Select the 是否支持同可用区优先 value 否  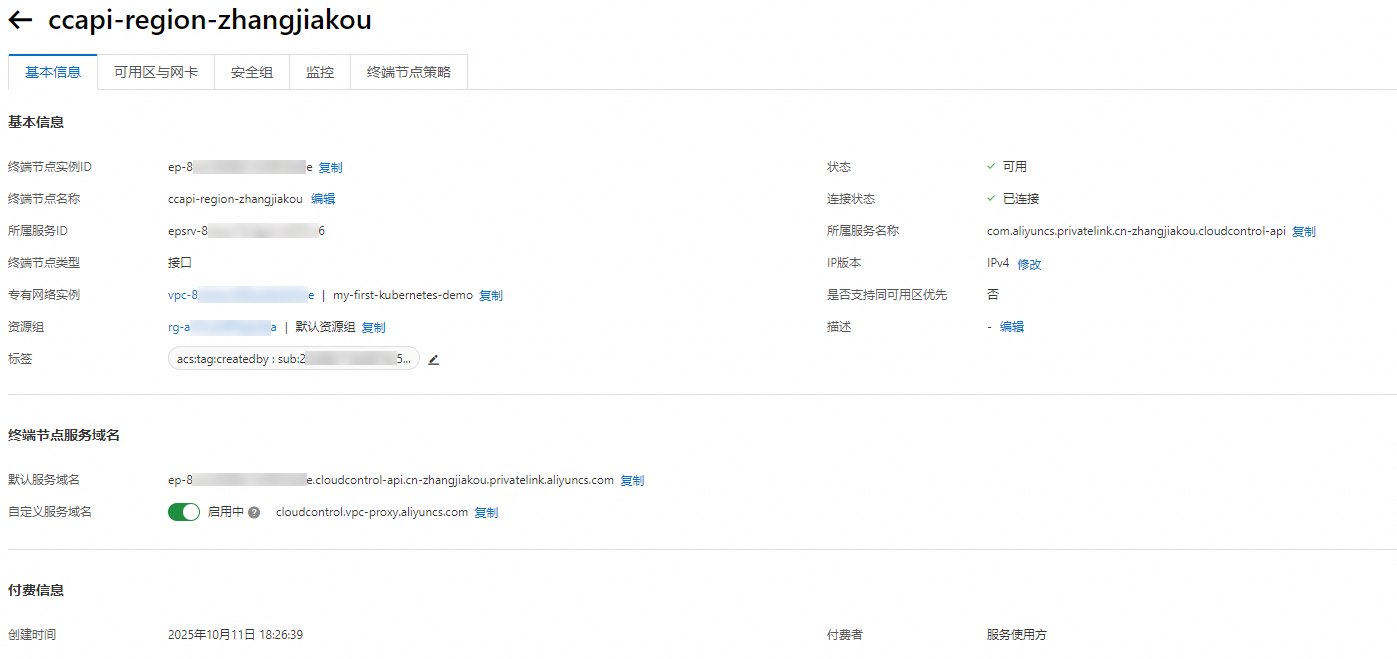coord(993,295)
